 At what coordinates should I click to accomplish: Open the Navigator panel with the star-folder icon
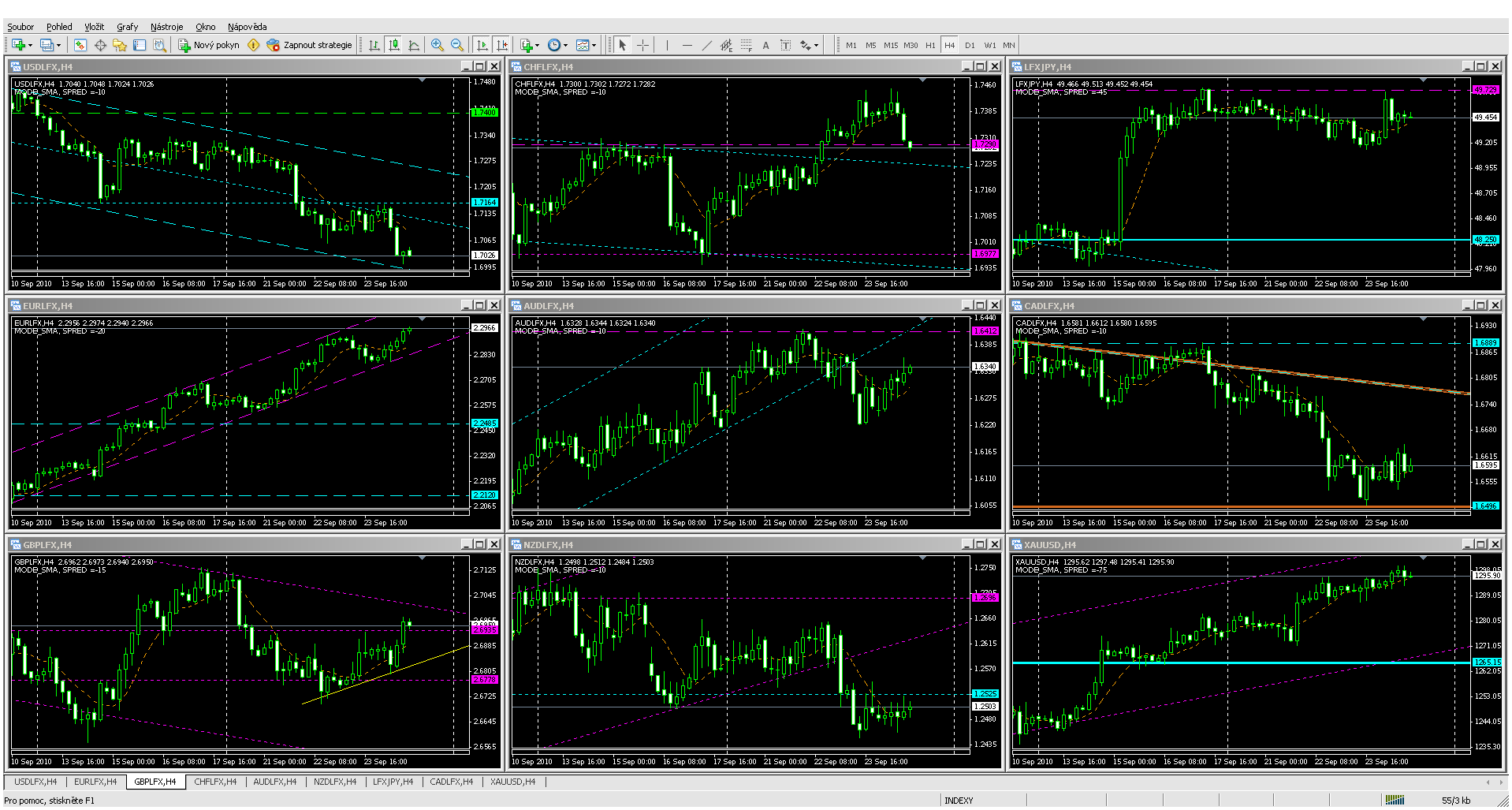120,46
